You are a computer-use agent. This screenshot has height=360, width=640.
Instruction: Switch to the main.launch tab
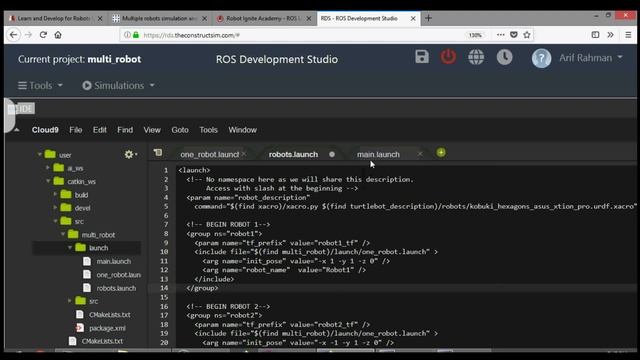pyautogui.click(x=378, y=154)
